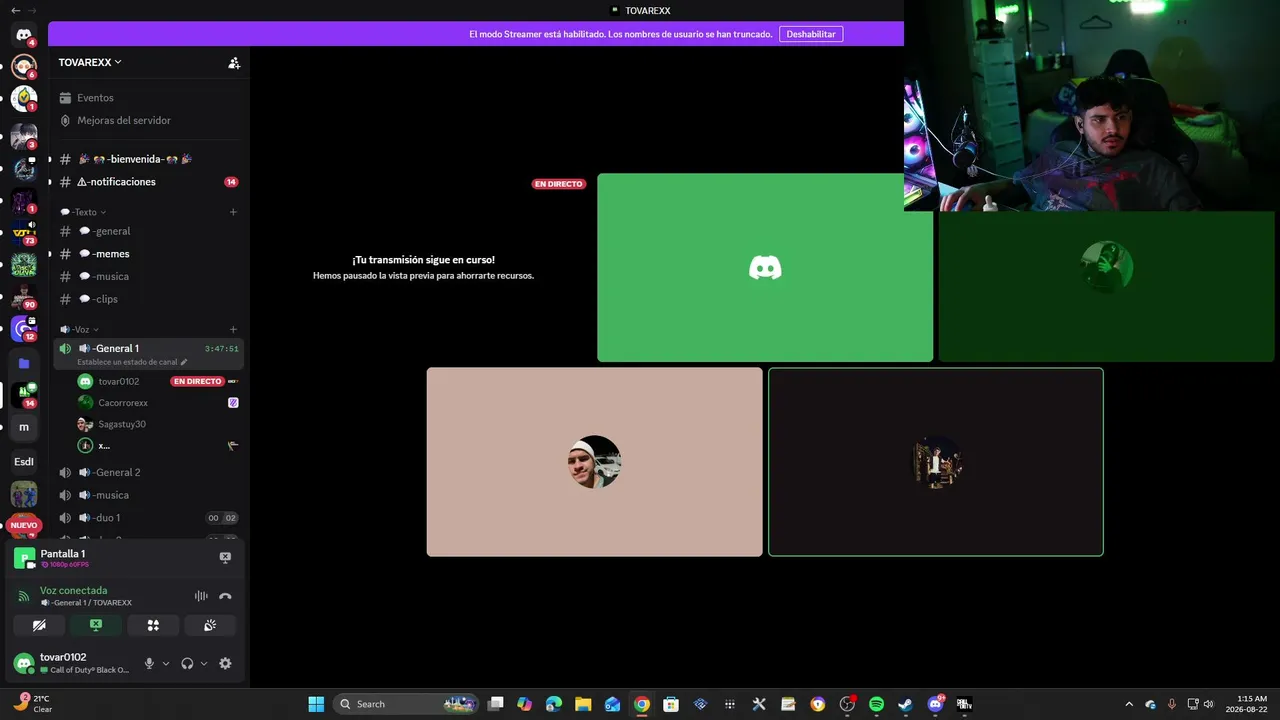Screen dimensions: 1280x720
Task: Open Steam from the taskbar
Action: [x=905, y=704]
